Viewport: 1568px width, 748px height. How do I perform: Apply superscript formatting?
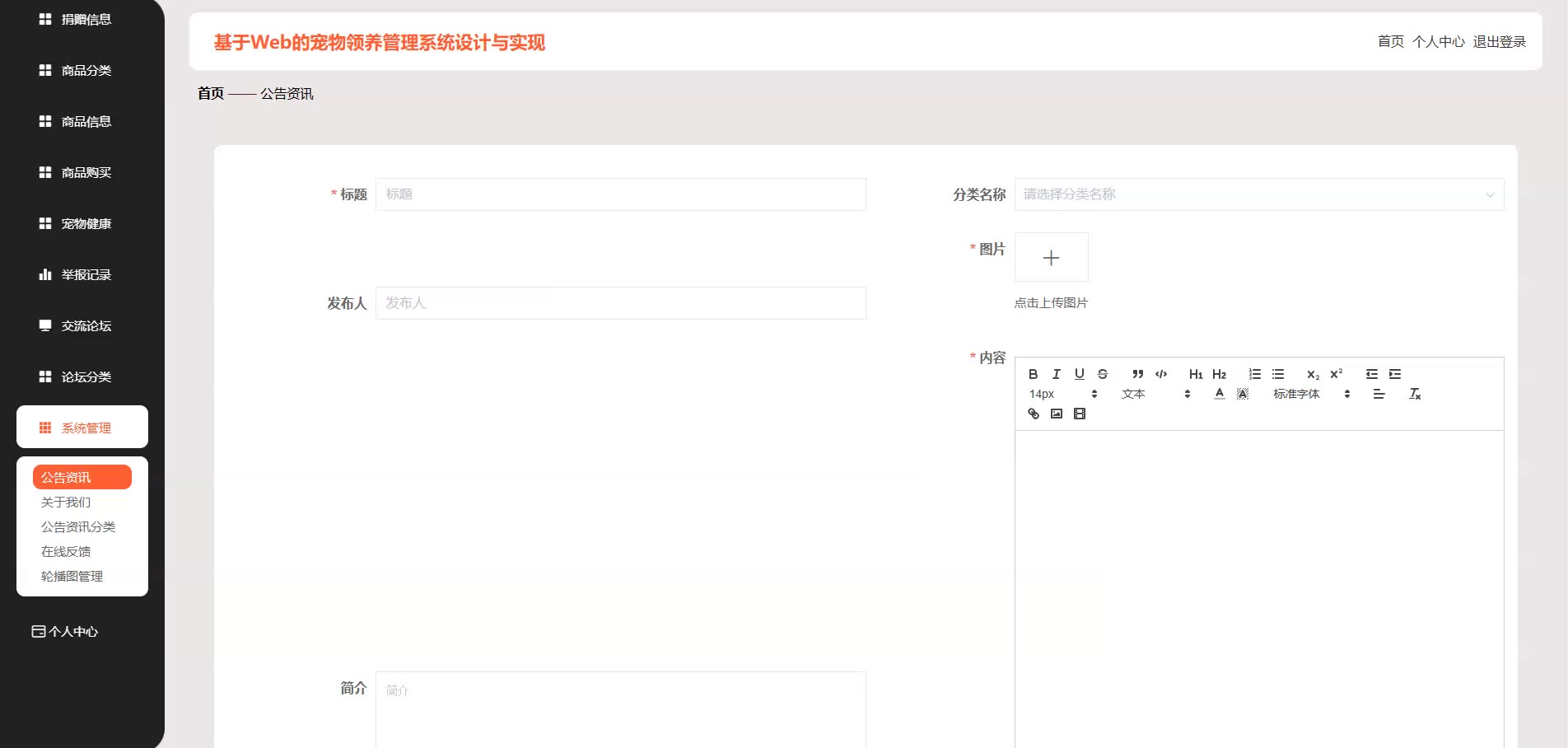coord(1336,374)
